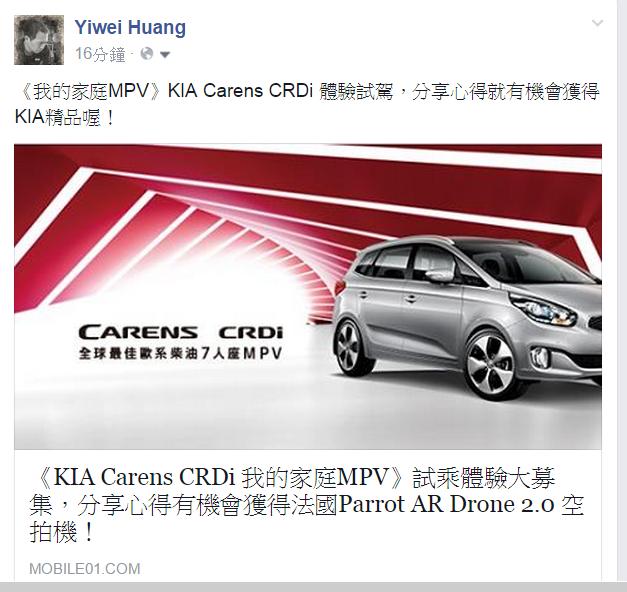
Task: Click the KIA精品喔！ caption text
Action: tap(65, 118)
